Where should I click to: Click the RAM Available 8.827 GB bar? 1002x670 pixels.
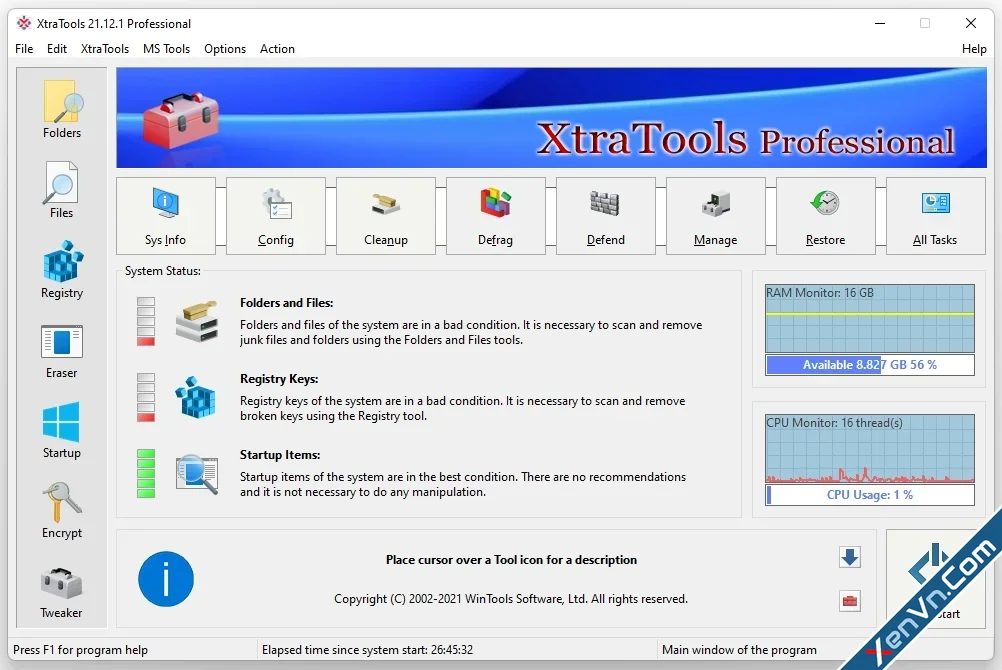pyautogui.click(x=870, y=365)
